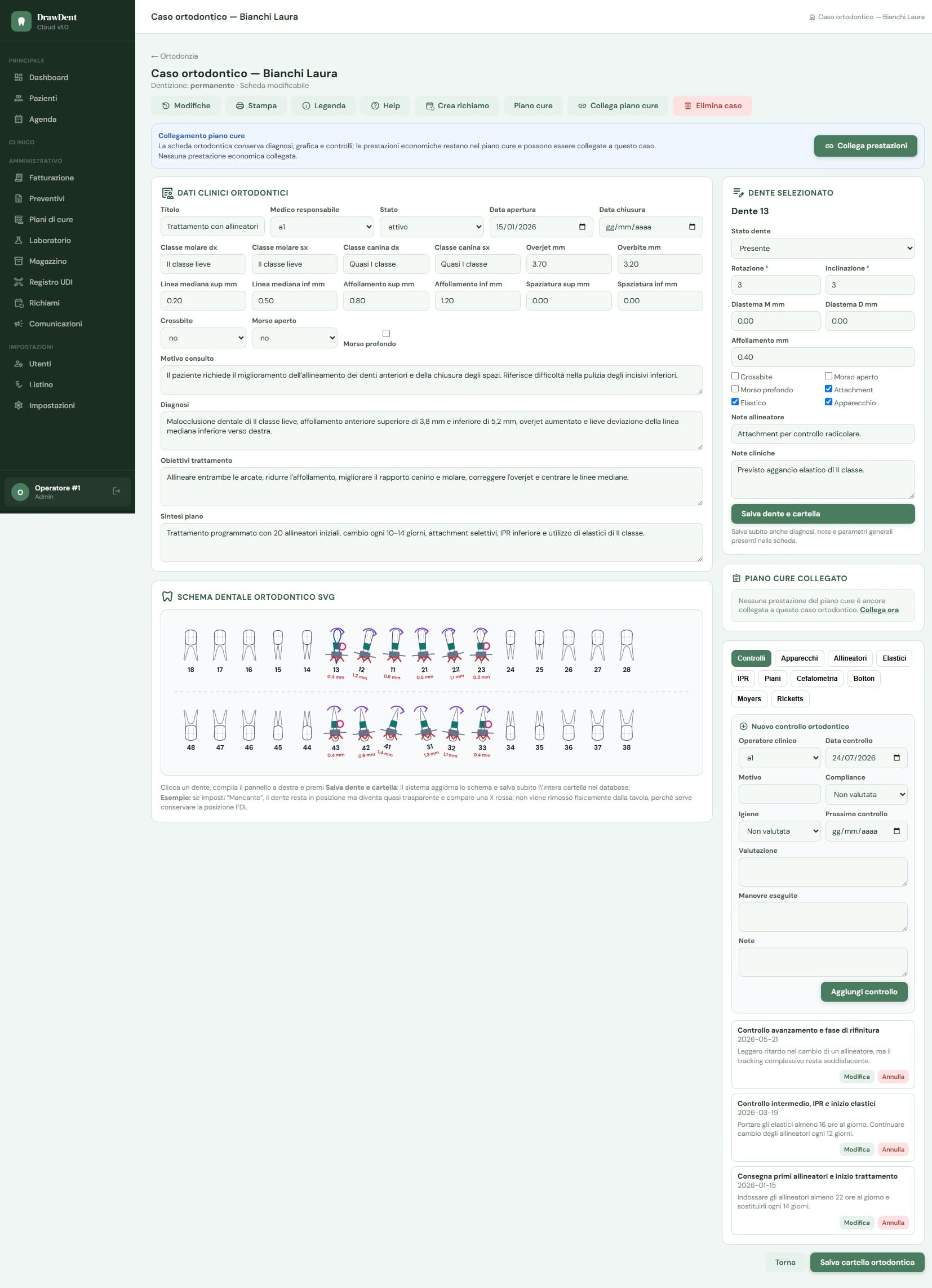
Task: Print via the Stampa button
Action: tap(256, 105)
